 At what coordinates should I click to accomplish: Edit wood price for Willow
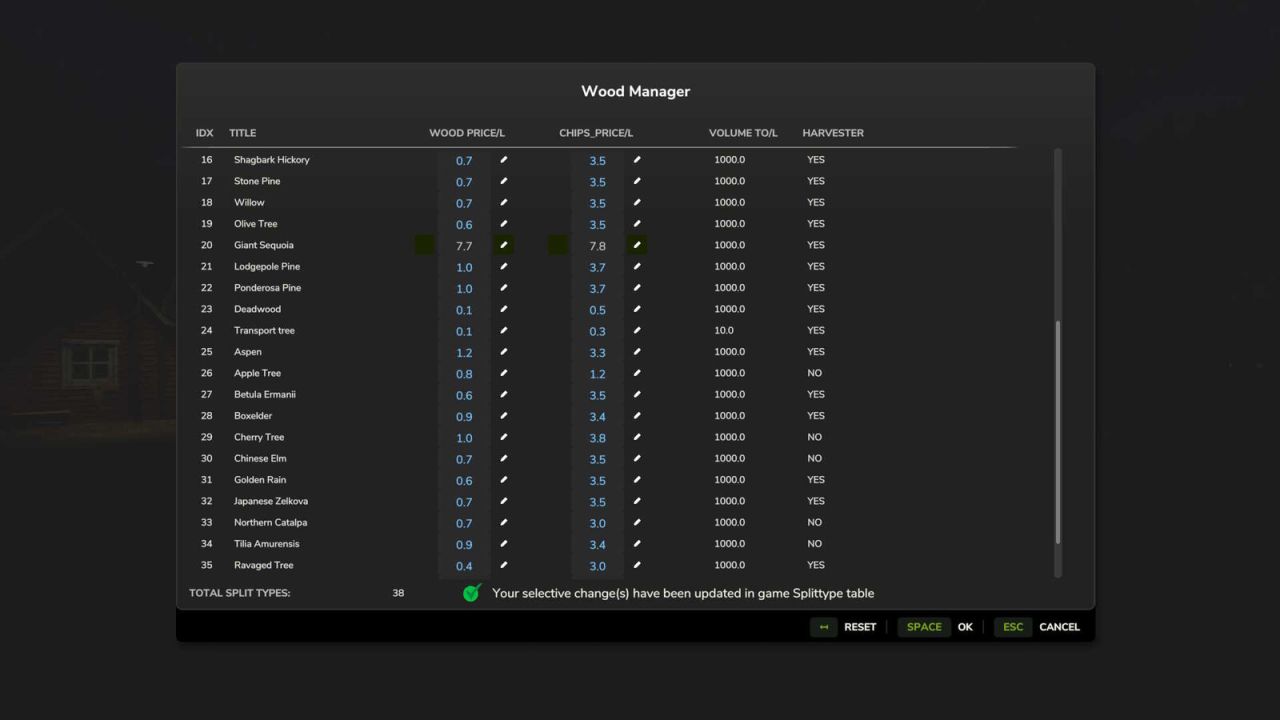[x=504, y=203]
